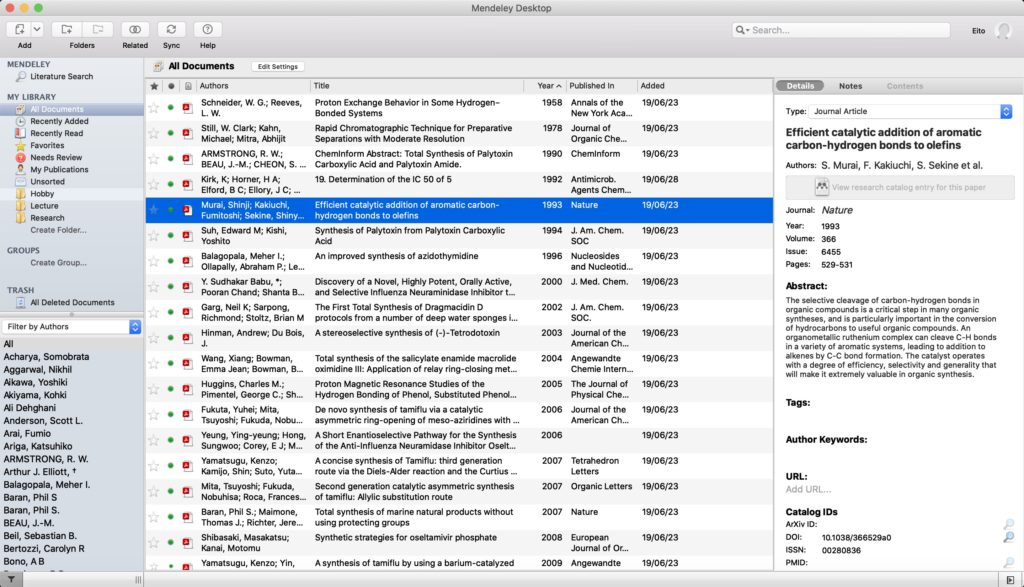Toggle favorite star for ARMSTRONG, R. W. paper
Screen dimensions: 1024x587
(x=154, y=159)
